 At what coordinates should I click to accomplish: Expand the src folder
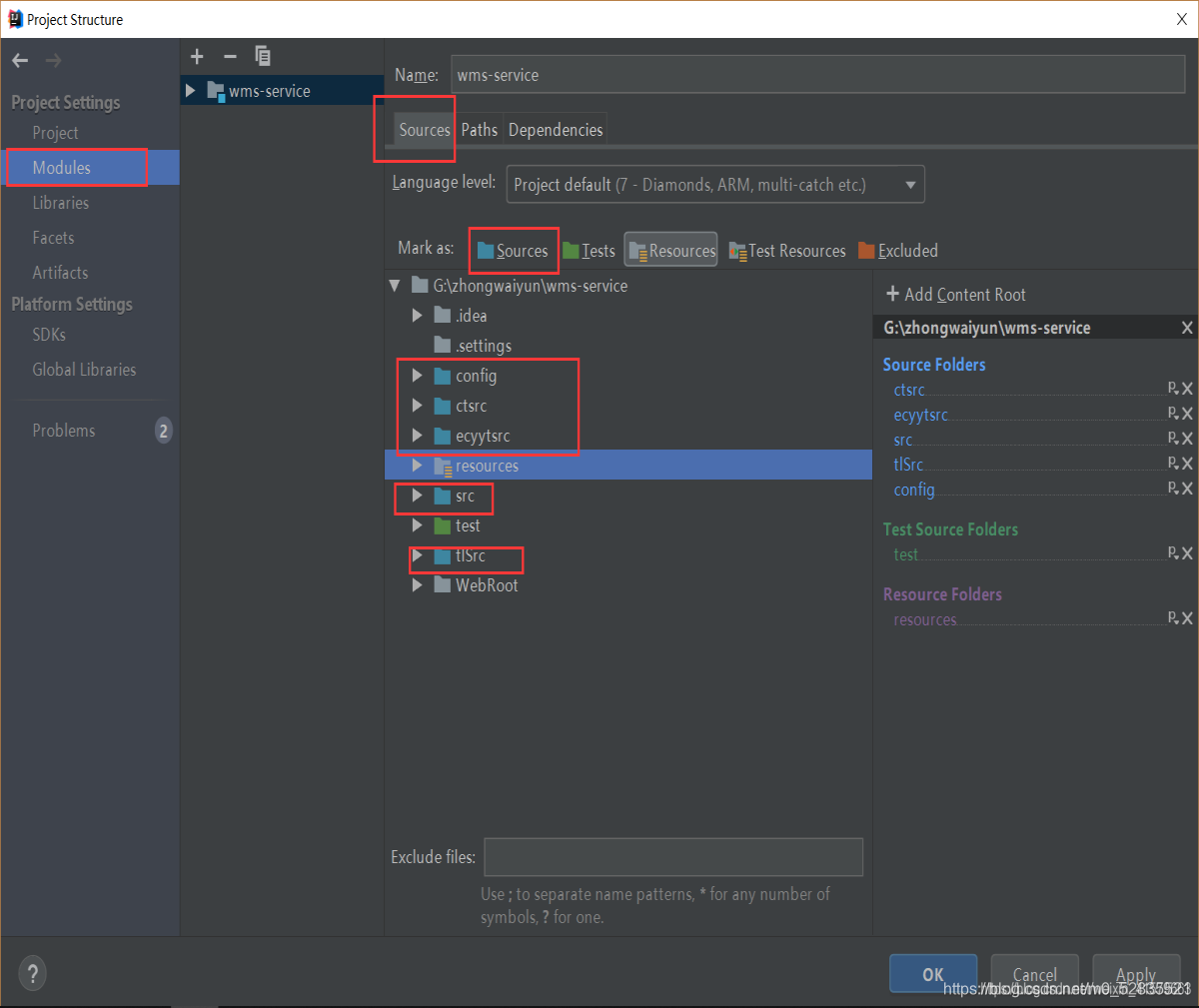tap(418, 496)
